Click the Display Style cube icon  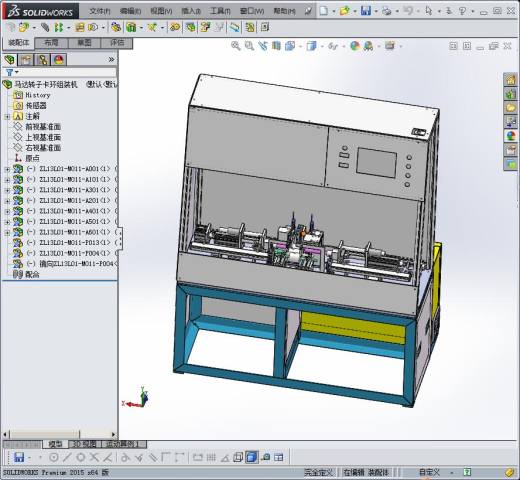coord(311,46)
